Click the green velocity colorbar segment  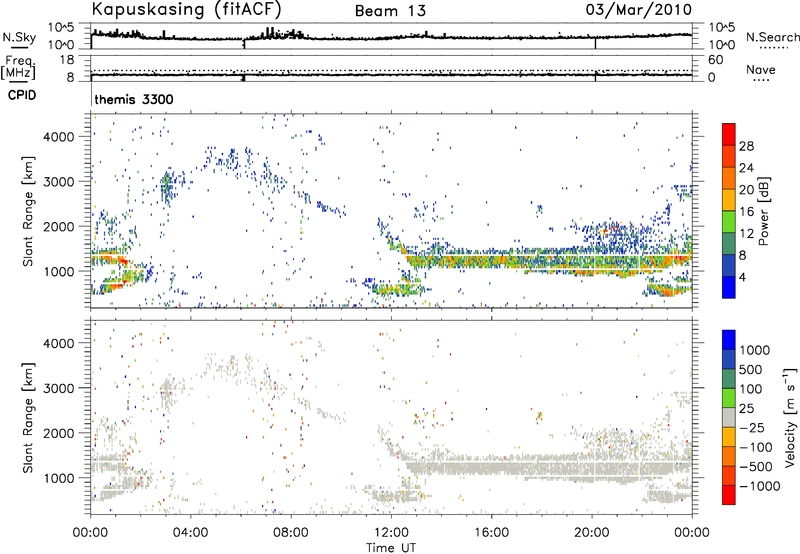click(729, 398)
